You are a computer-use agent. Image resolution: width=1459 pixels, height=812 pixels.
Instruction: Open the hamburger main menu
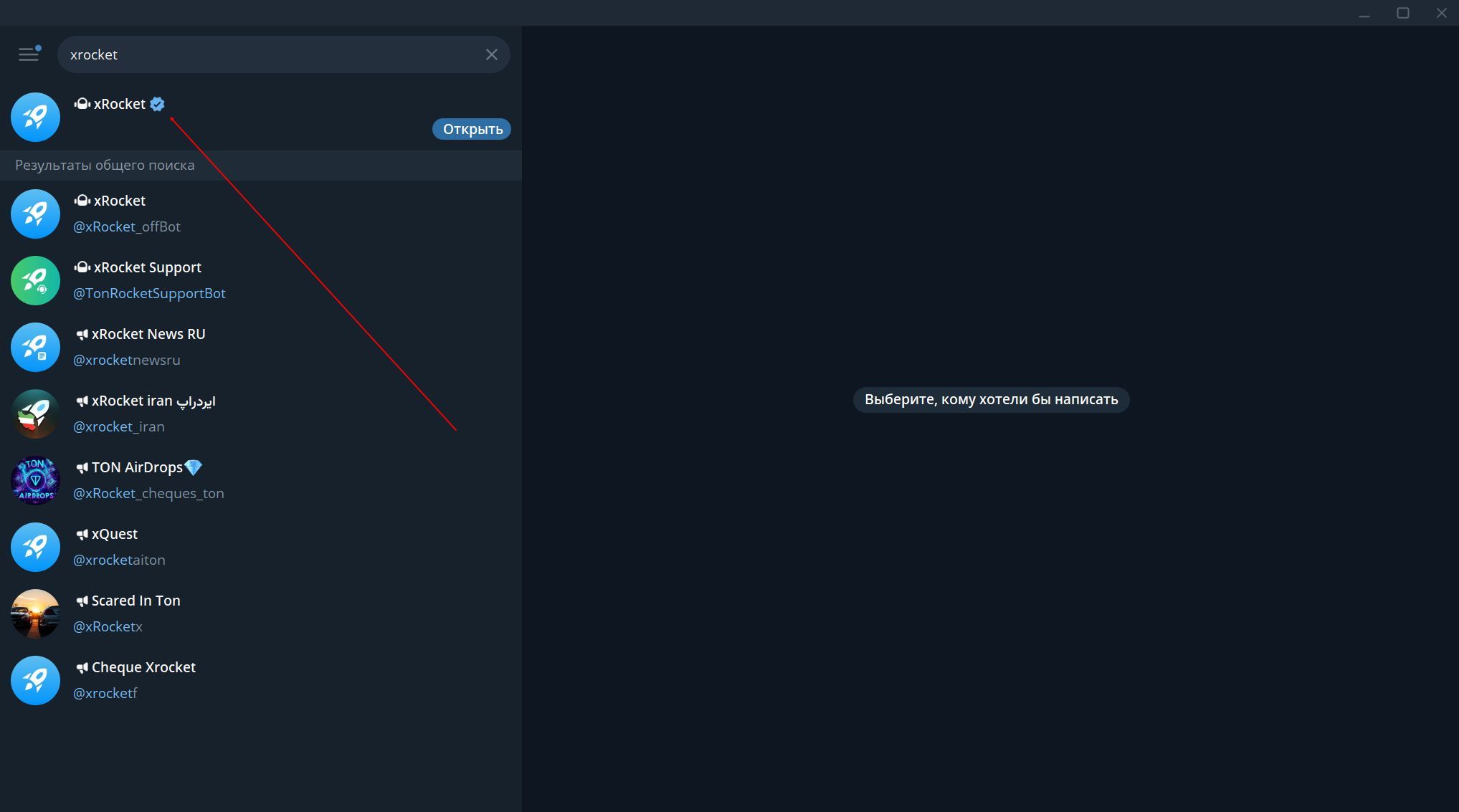click(x=29, y=54)
